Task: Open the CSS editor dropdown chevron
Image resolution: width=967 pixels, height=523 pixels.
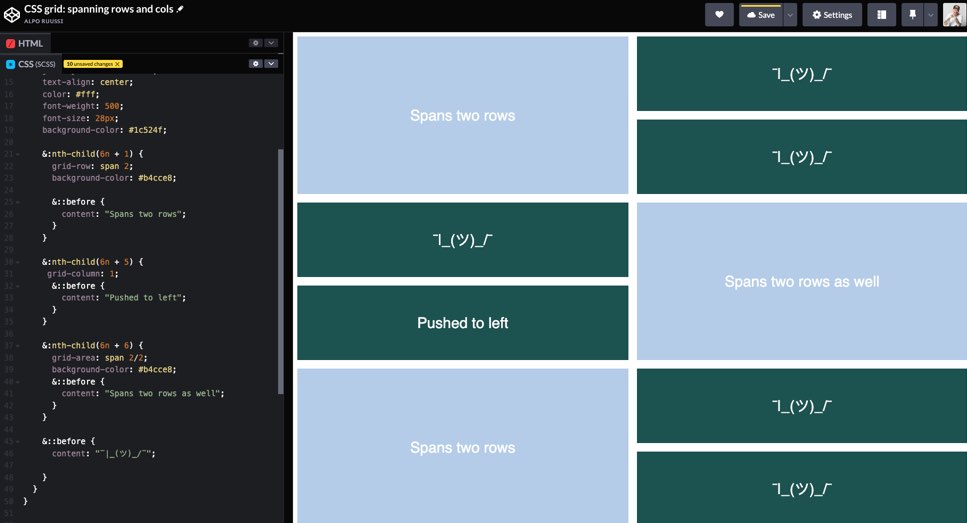Action: [271, 63]
